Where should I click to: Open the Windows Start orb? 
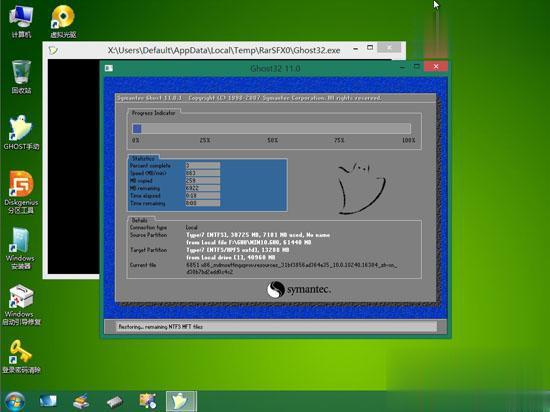pyautogui.click(x=14, y=401)
